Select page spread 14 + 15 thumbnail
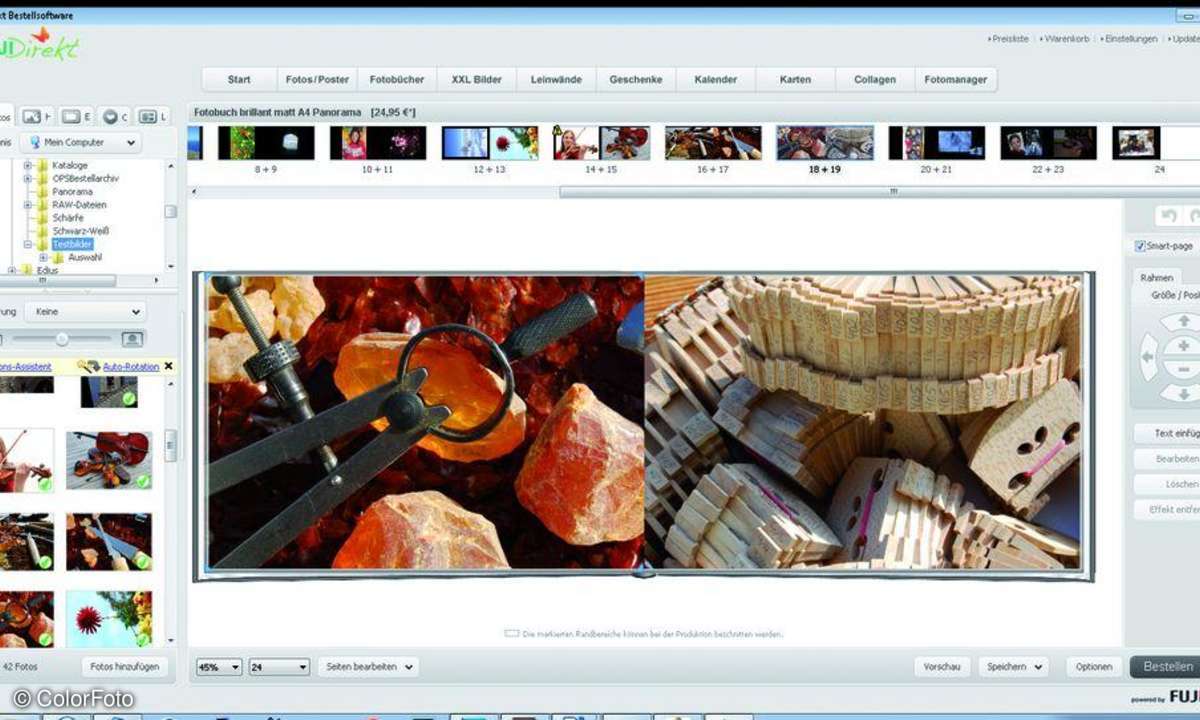Image resolution: width=1200 pixels, height=720 pixels. click(601, 144)
